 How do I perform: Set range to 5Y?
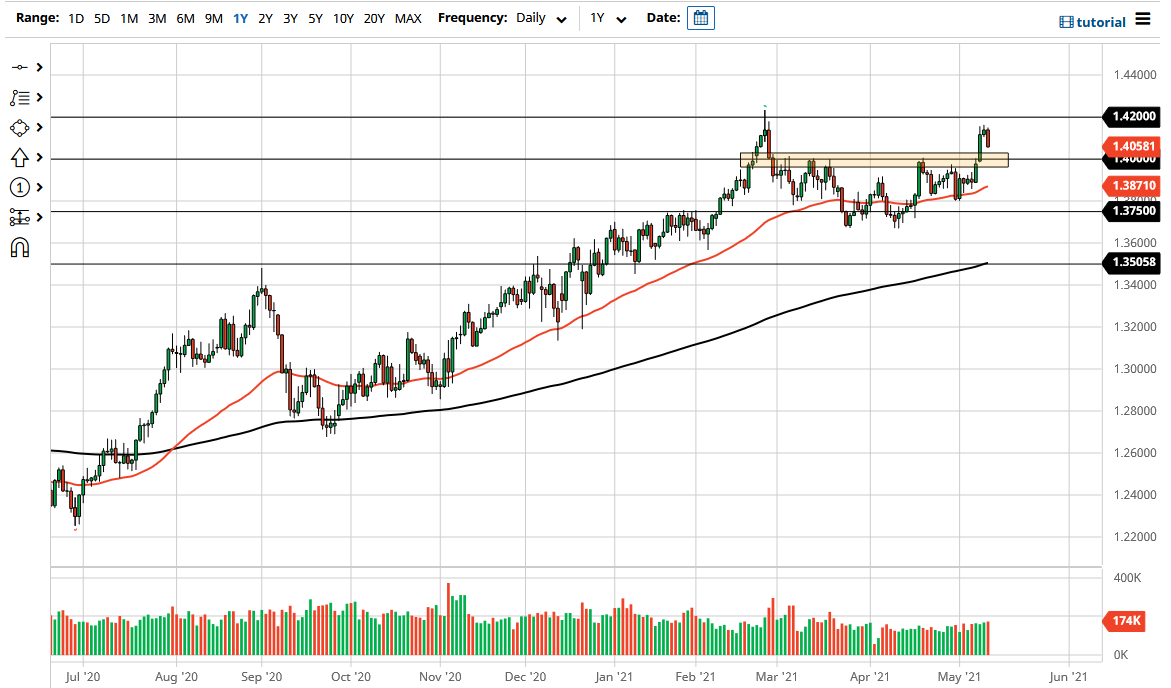[x=315, y=19]
